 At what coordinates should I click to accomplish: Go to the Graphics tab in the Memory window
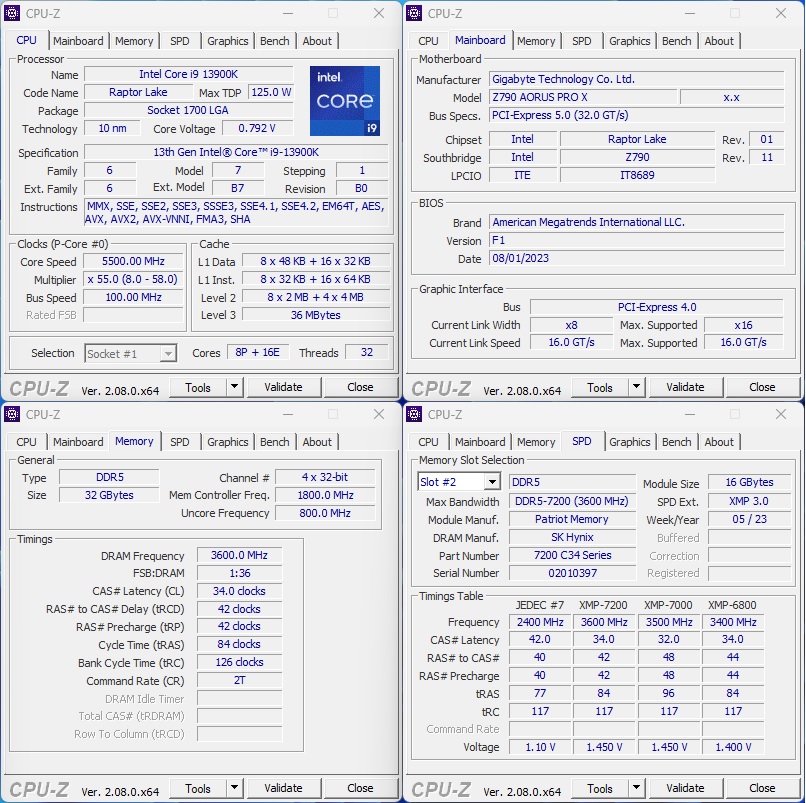228,442
